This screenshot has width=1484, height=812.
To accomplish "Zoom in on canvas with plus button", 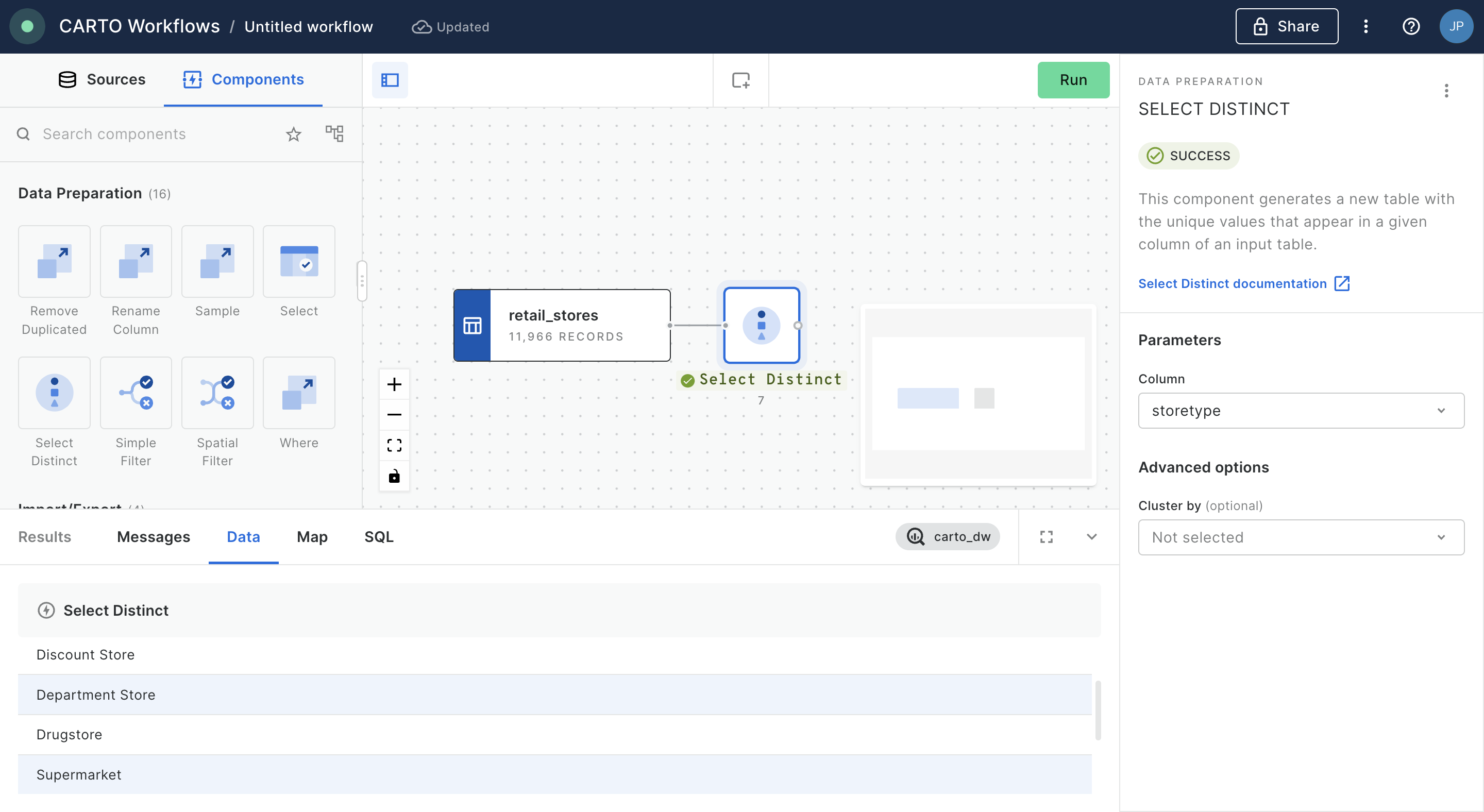I will click(x=394, y=384).
